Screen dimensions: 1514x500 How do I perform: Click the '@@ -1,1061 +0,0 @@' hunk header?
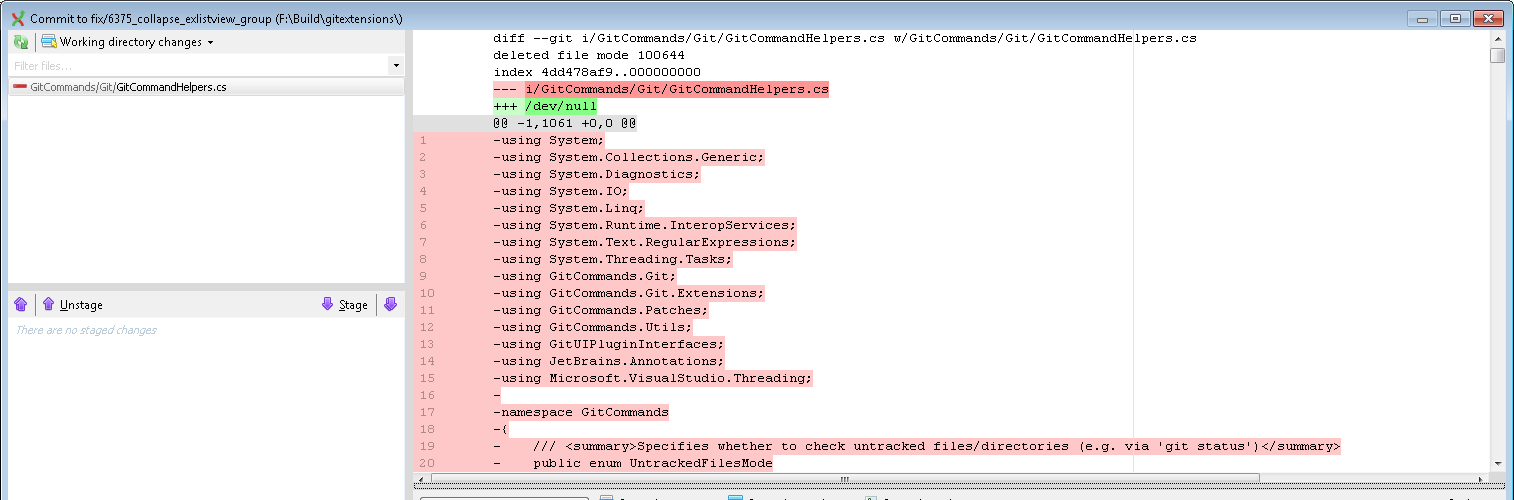click(x=565, y=123)
